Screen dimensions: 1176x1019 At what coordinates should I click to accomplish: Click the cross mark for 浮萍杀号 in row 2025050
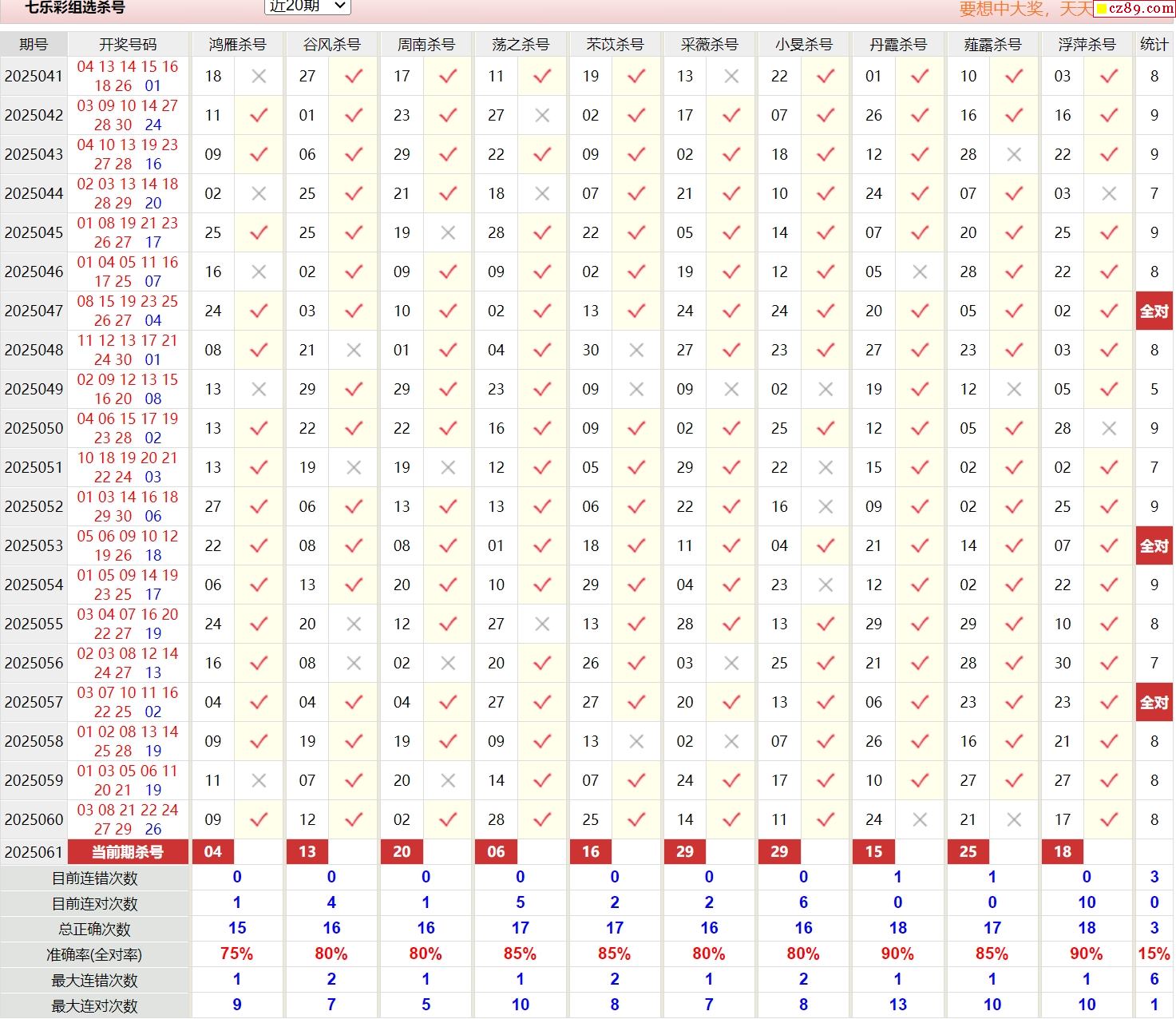pos(1108,429)
